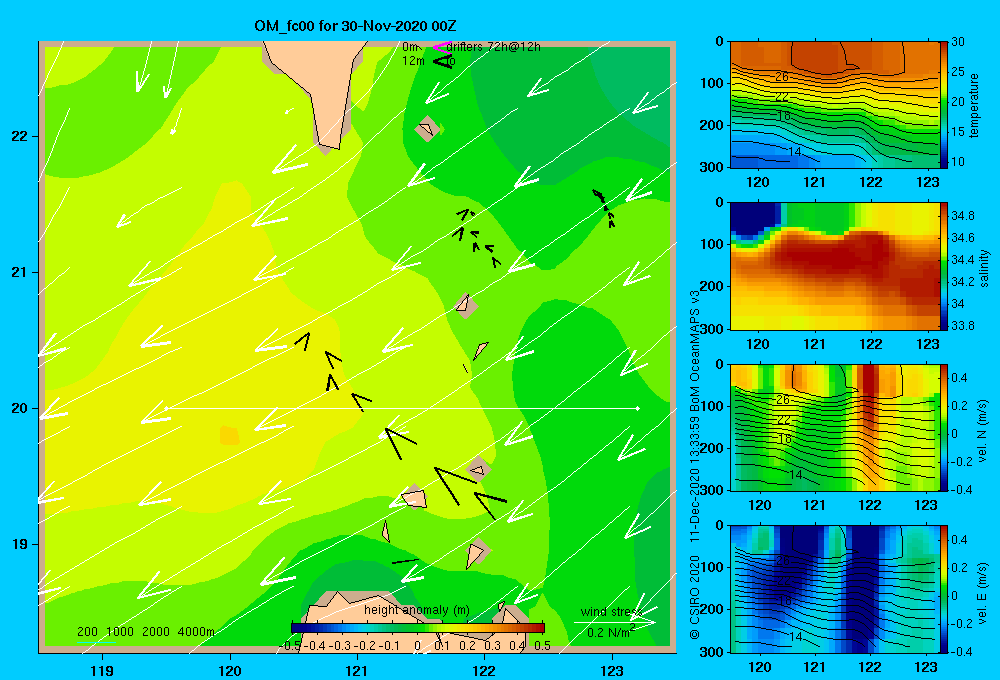Click the title OM_fc00 for 30-Nov-2020 00Z
This screenshot has height=680, width=1000.
tap(355, 26)
